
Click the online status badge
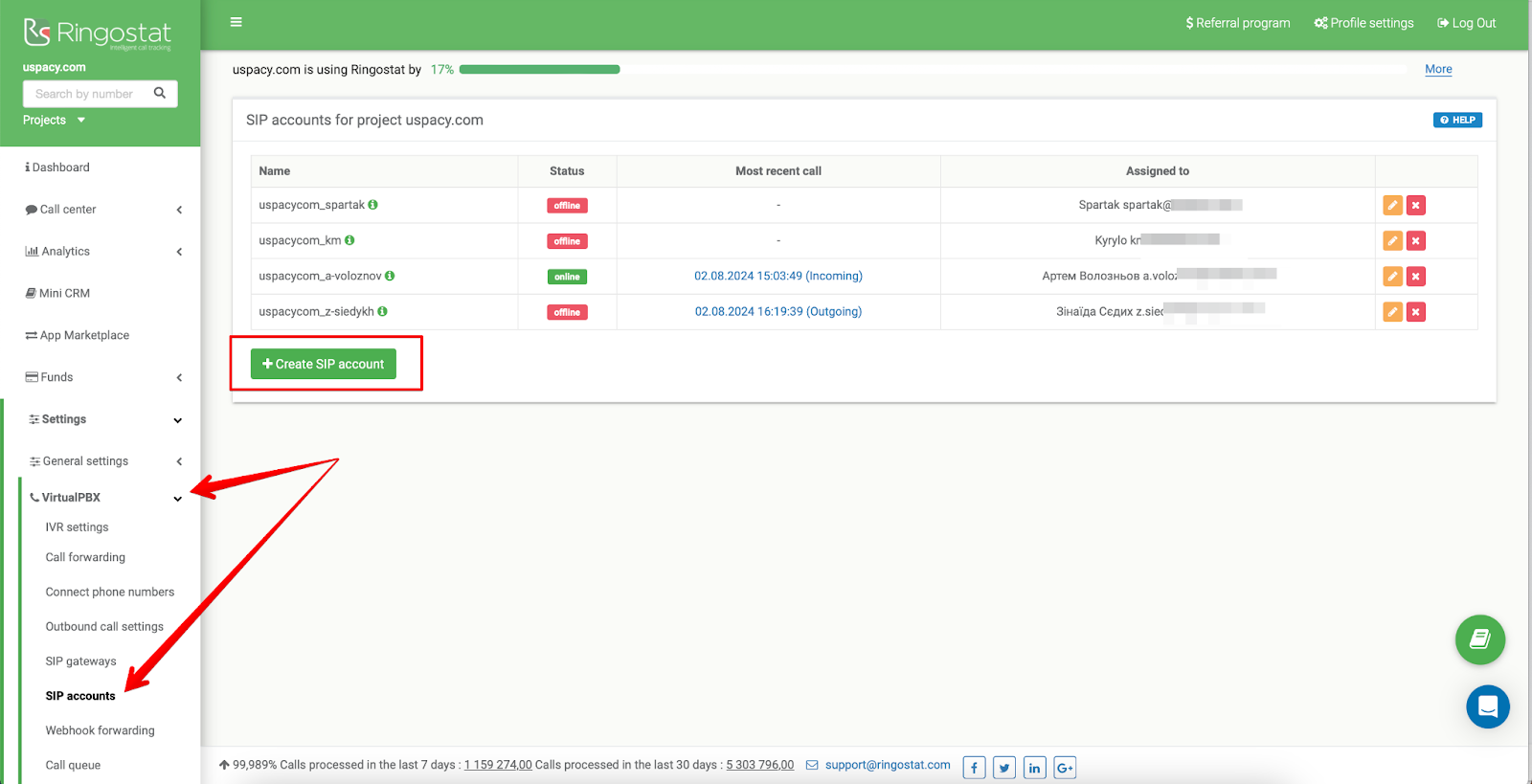click(x=567, y=277)
